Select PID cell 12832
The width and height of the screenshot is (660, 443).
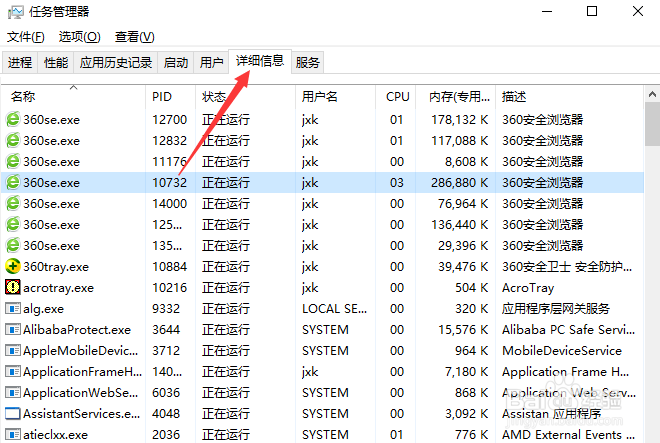coord(169,141)
